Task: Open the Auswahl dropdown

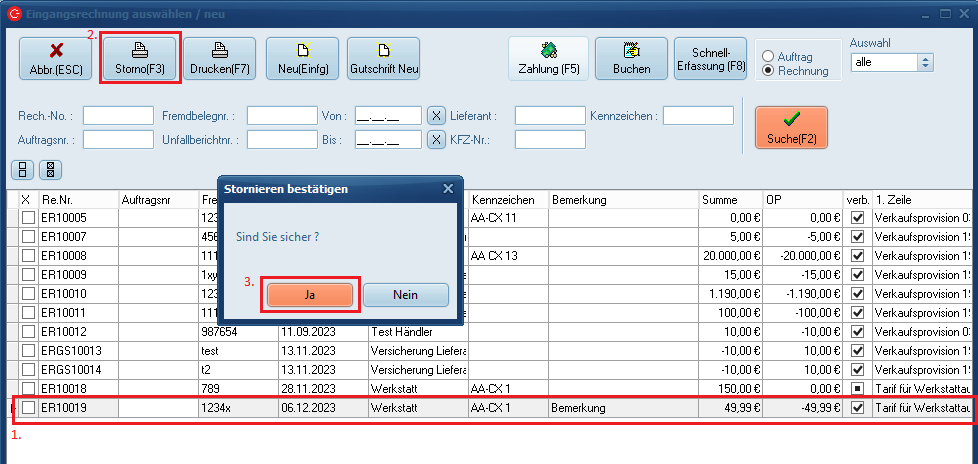Action: point(925,62)
